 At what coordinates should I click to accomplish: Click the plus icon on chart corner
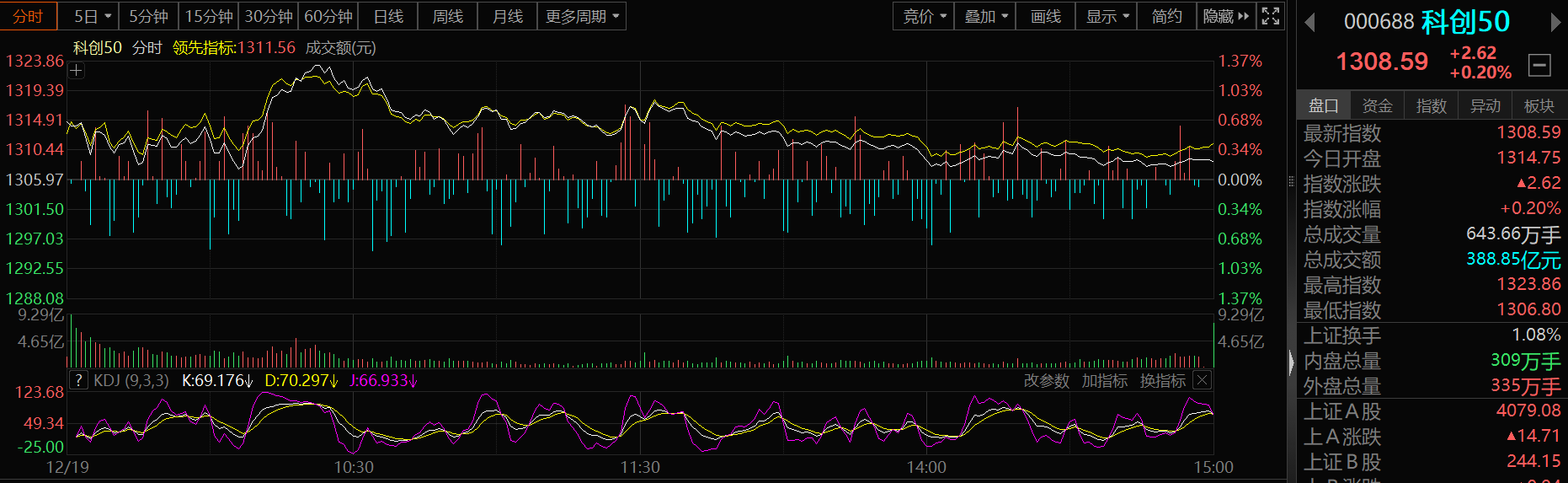pyautogui.click(x=76, y=71)
